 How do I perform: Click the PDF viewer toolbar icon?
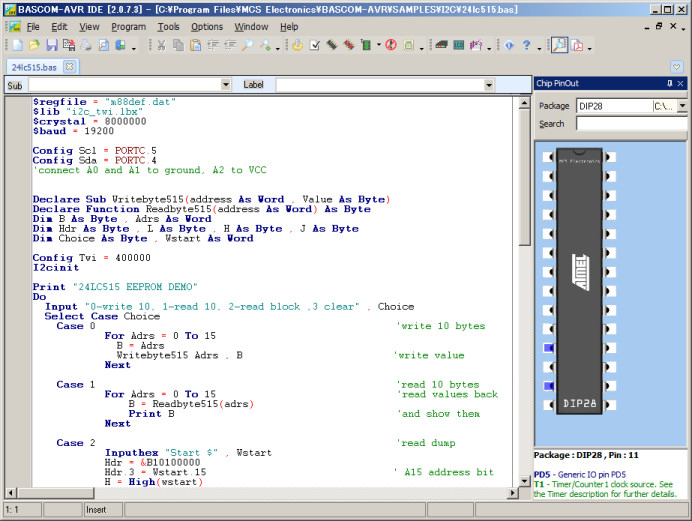coord(577,45)
